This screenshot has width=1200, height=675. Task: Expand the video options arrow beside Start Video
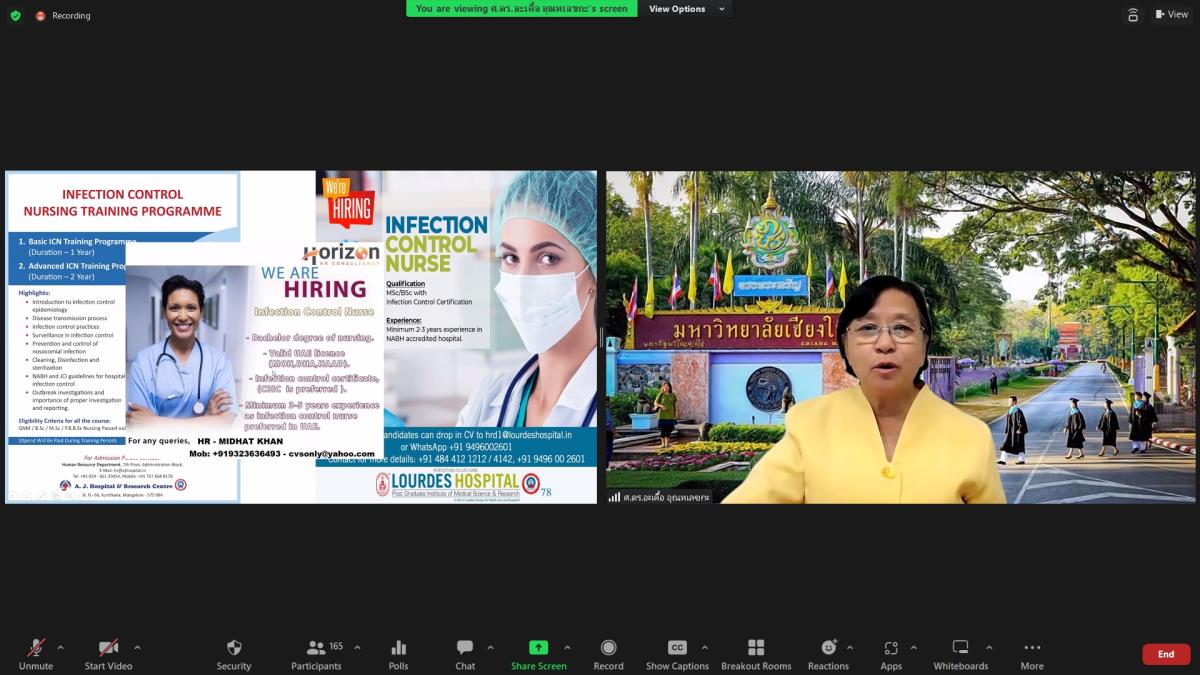click(x=137, y=647)
